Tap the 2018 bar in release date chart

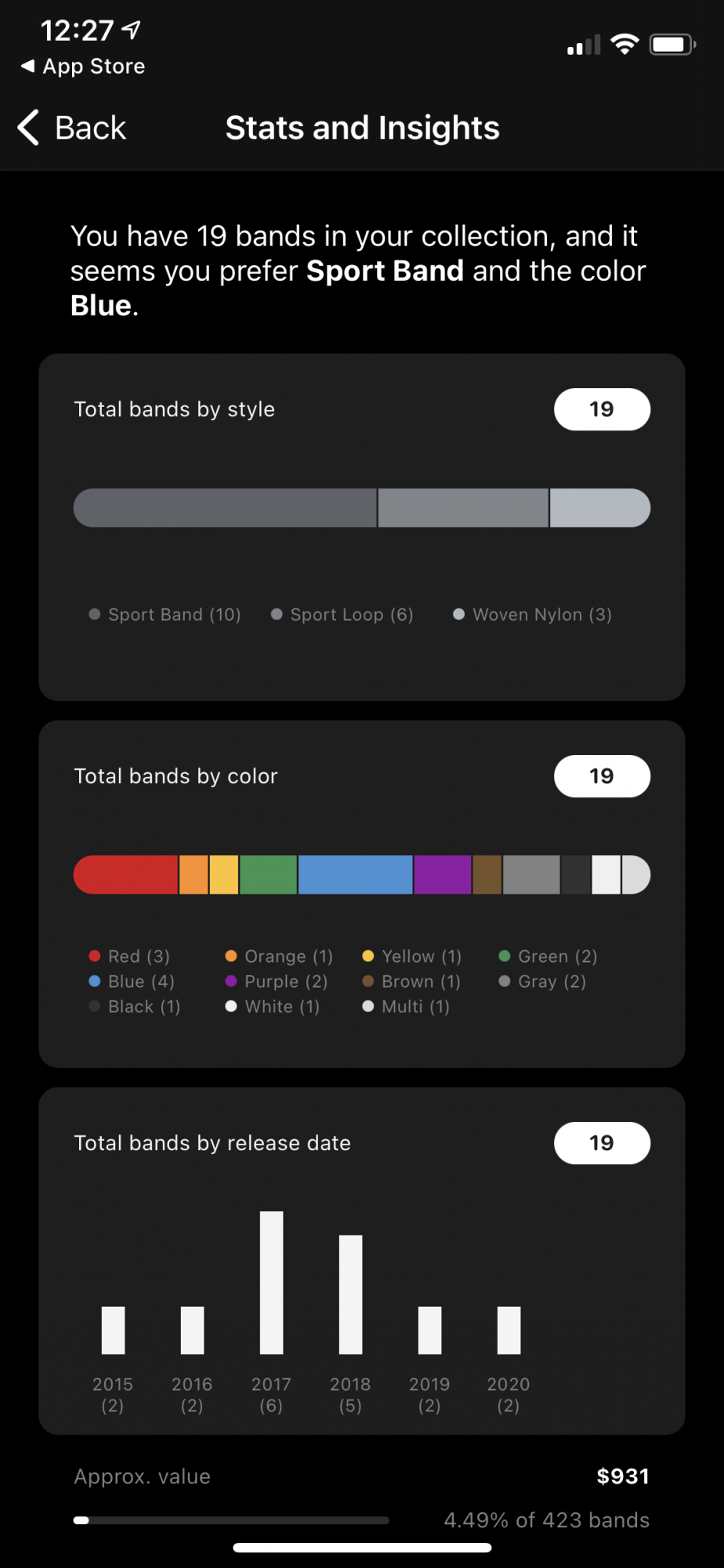click(350, 1294)
